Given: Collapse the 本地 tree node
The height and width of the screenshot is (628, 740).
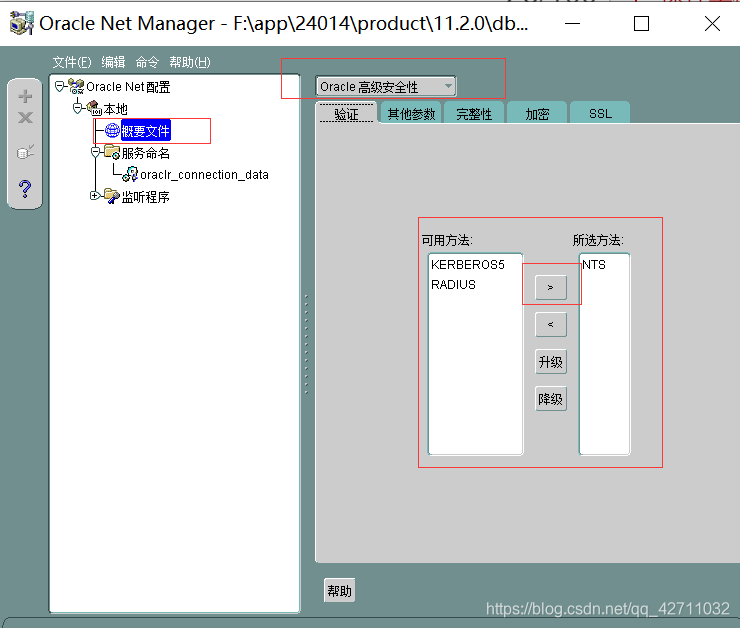Looking at the screenshot, I should click(77, 109).
